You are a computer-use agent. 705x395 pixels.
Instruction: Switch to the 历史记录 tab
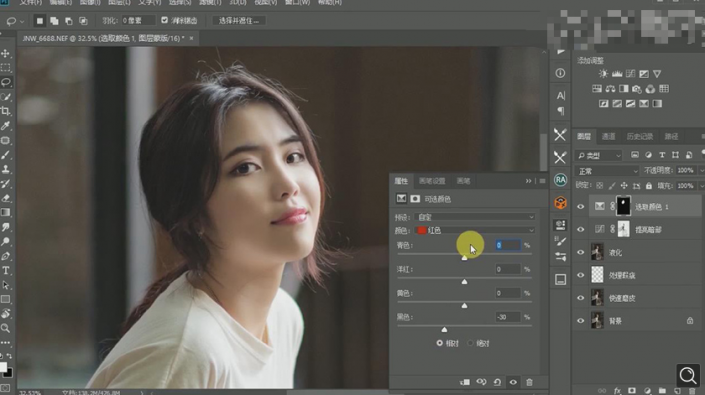click(x=639, y=136)
